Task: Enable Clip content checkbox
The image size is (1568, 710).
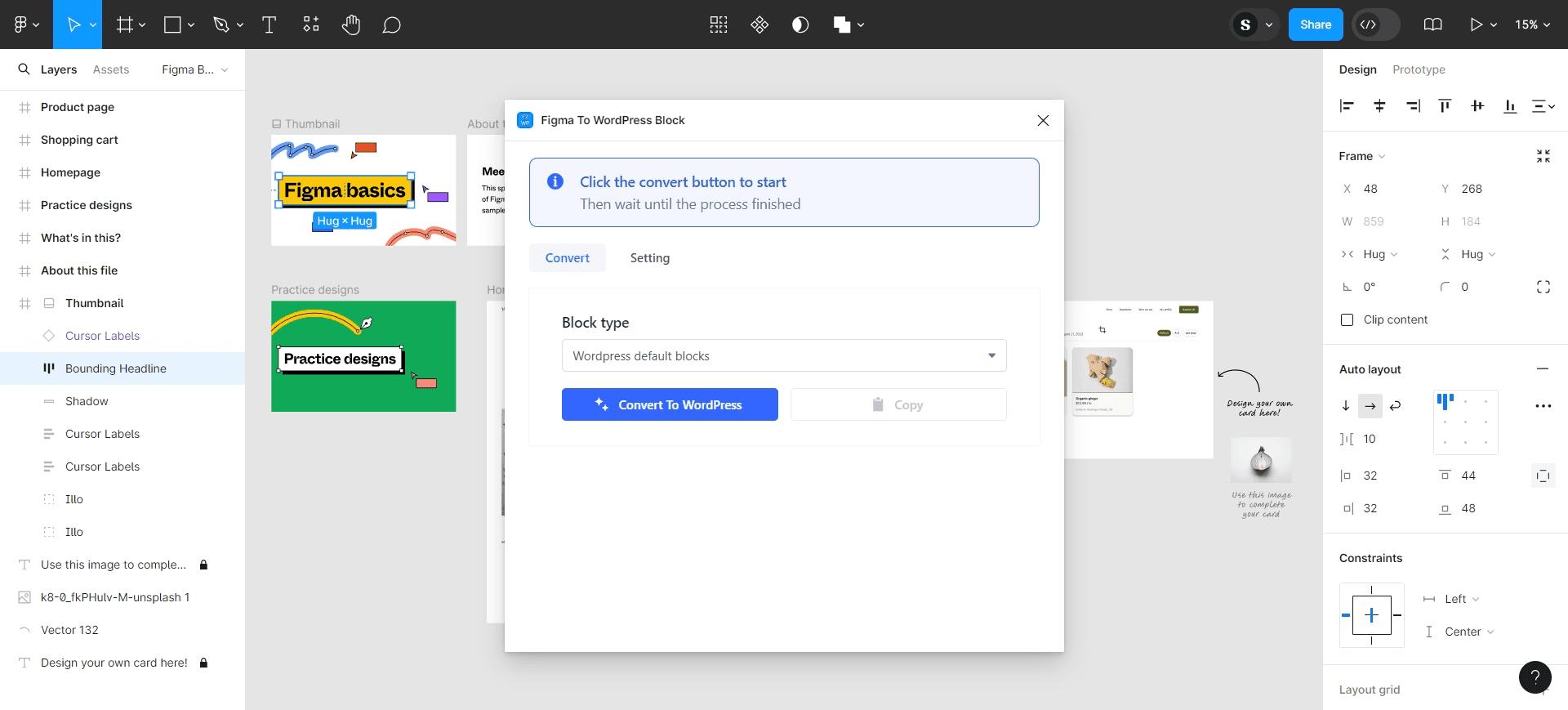Action: [x=1347, y=319]
